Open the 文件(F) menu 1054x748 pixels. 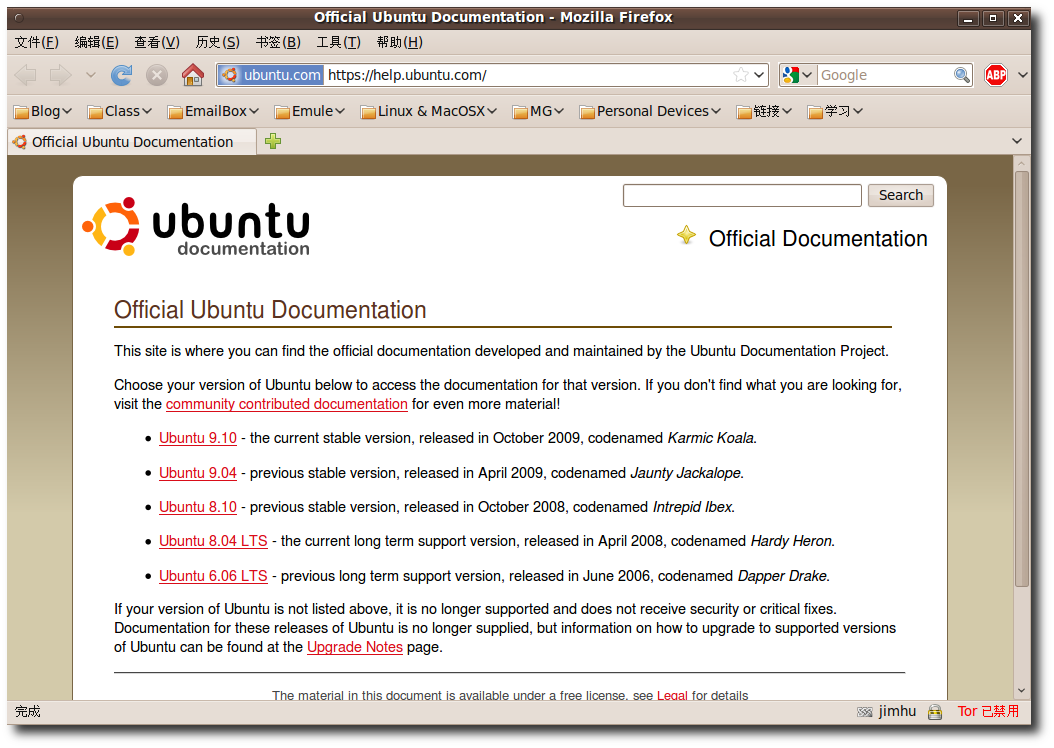(37, 42)
